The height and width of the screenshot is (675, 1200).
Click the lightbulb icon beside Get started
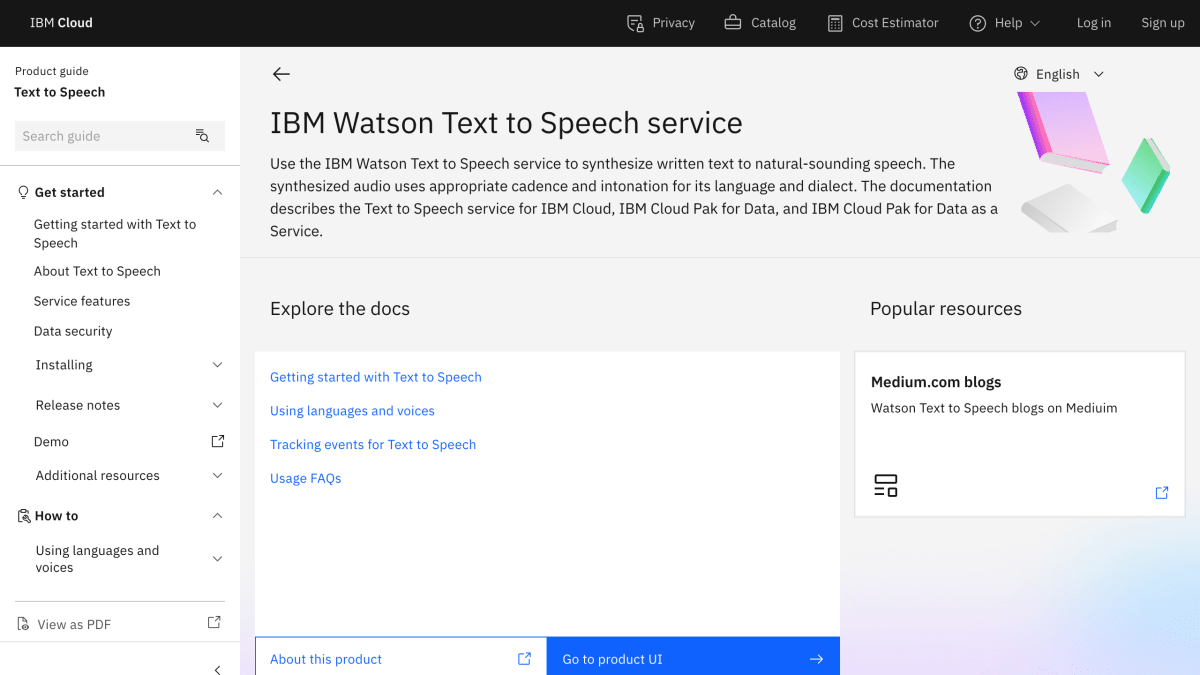point(23,192)
